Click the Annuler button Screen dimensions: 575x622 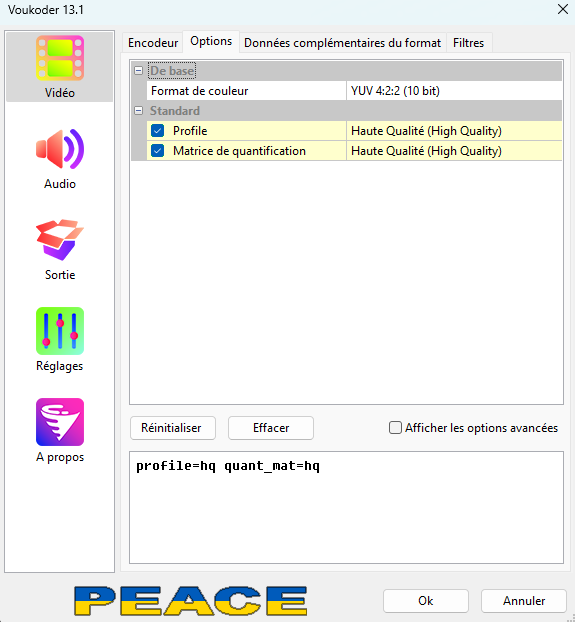[524, 601]
